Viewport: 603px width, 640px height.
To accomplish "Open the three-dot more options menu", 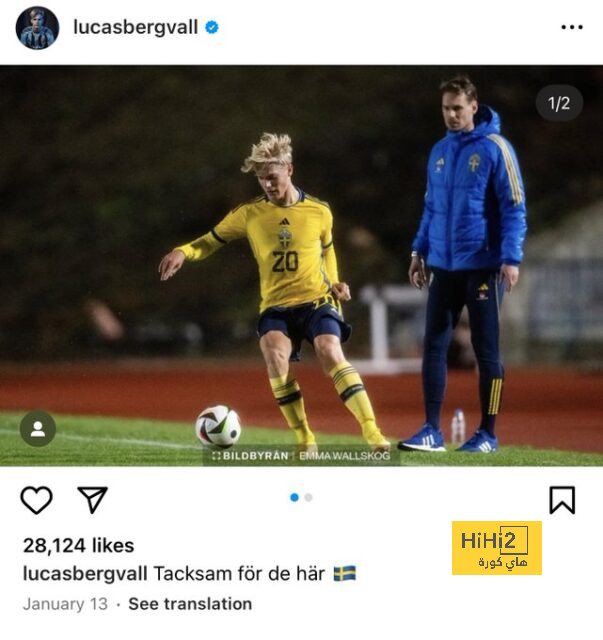I will tap(572, 27).
